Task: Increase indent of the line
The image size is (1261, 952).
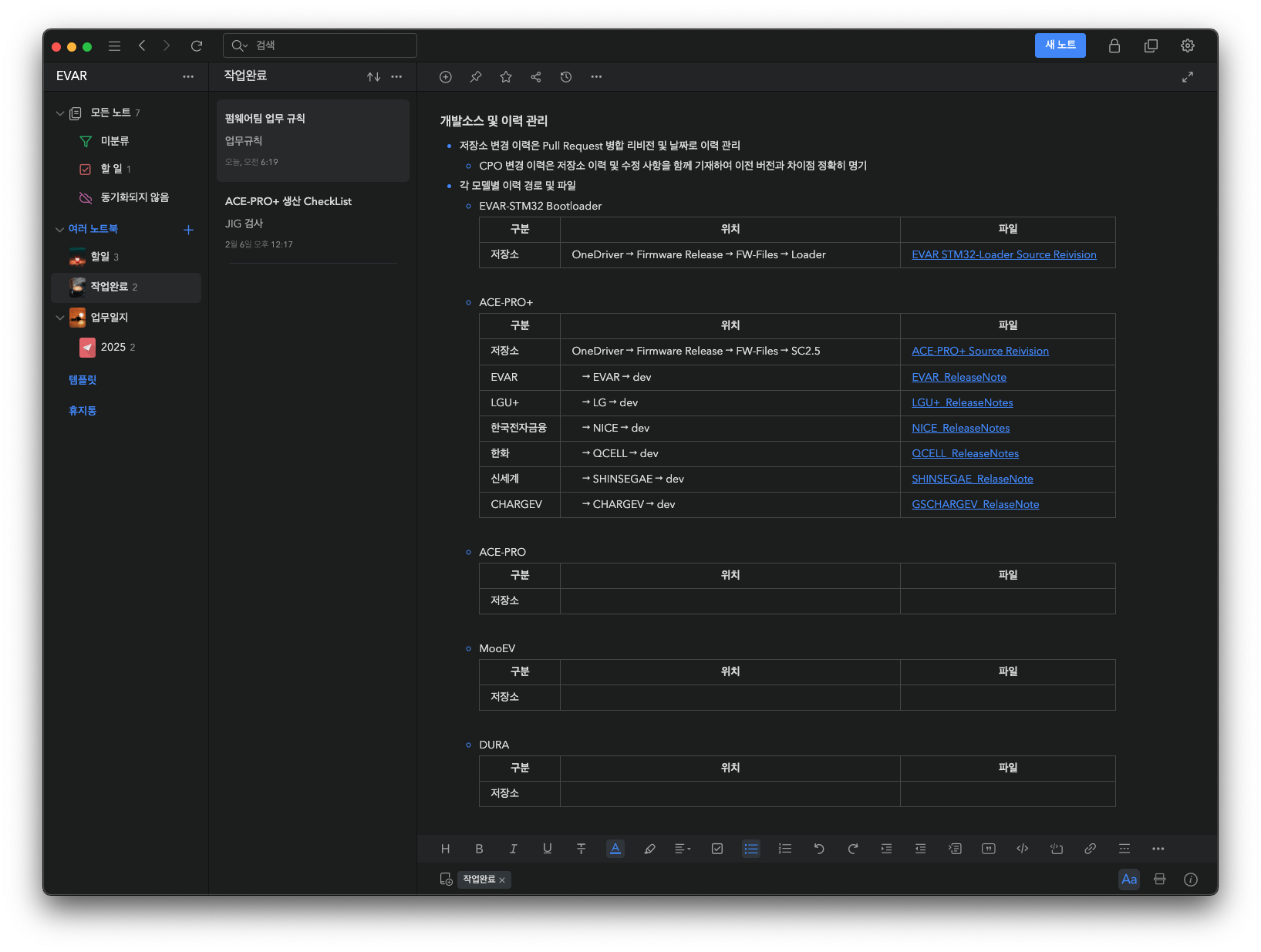Action: 887,849
